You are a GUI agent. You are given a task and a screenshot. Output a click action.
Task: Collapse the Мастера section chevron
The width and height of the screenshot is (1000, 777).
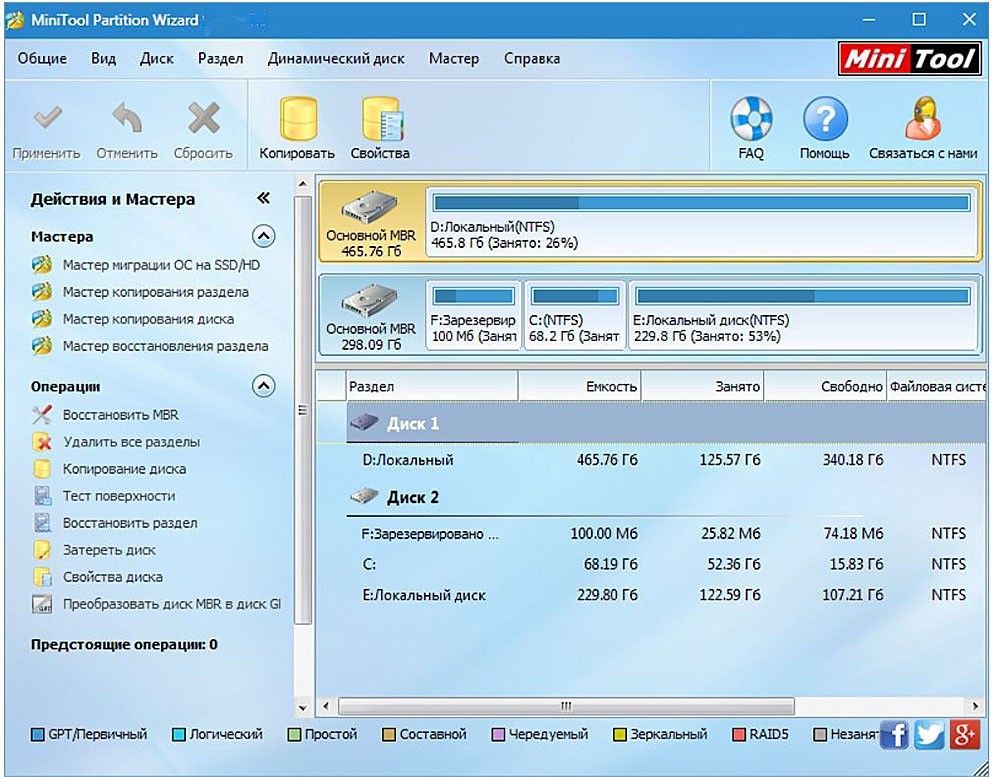coord(263,237)
